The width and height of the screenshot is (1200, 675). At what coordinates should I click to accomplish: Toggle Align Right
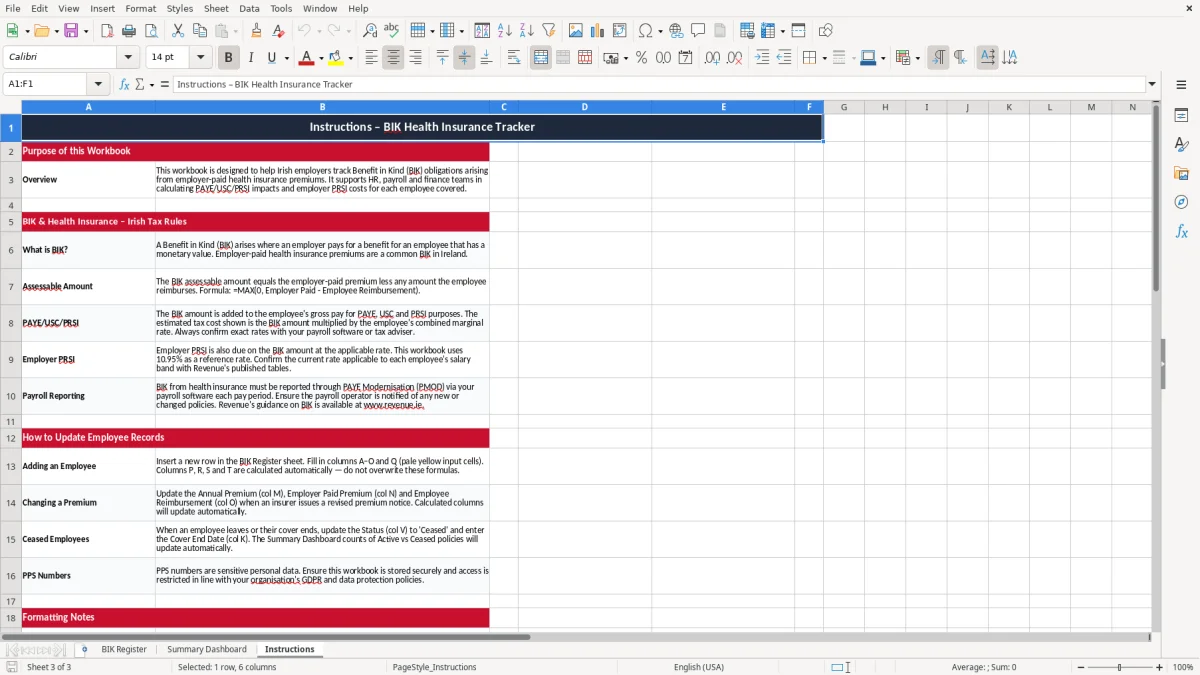(415, 58)
